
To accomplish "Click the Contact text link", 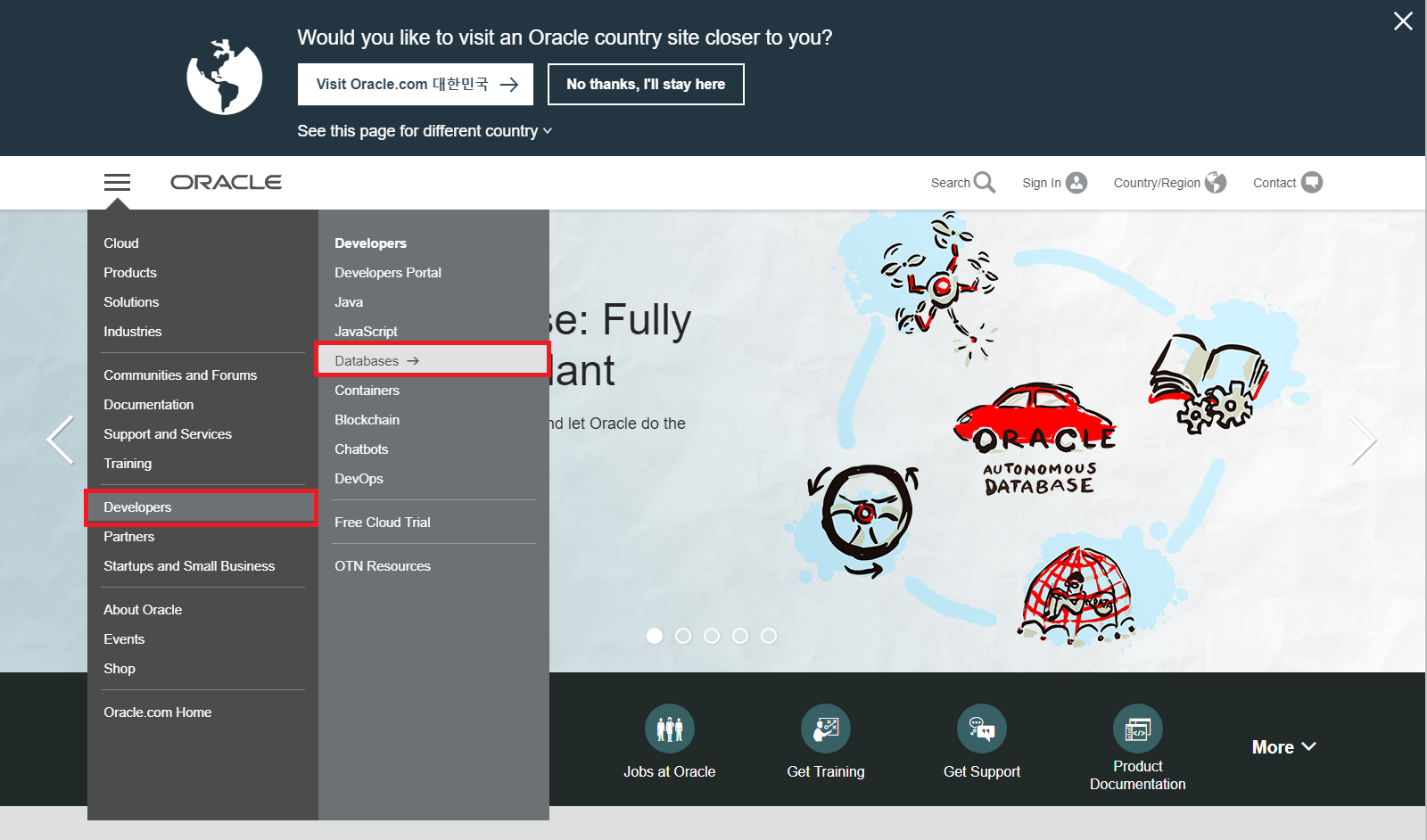I will pos(1274,183).
